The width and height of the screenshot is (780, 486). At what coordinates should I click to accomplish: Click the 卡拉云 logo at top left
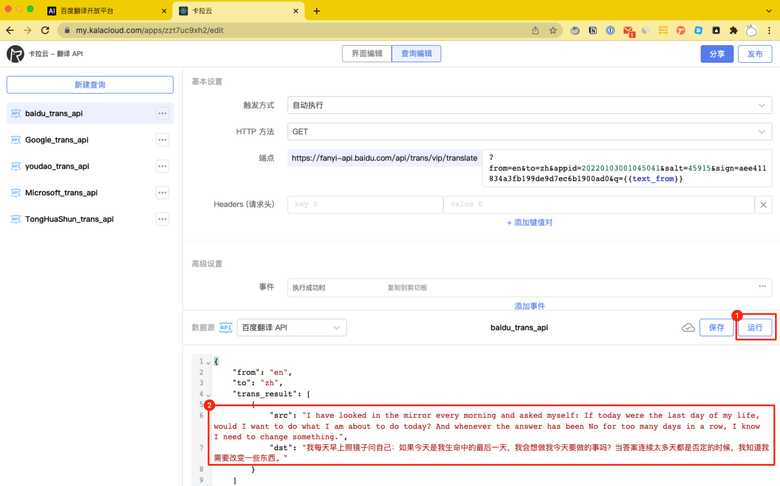(x=15, y=54)
